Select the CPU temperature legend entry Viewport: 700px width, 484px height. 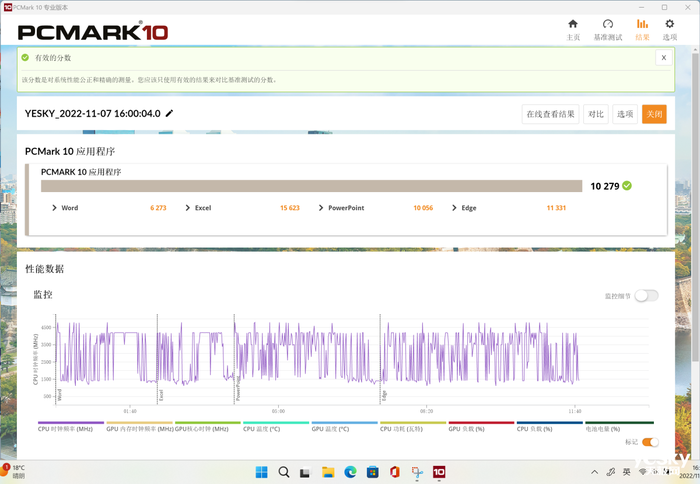tap(276, 426)
